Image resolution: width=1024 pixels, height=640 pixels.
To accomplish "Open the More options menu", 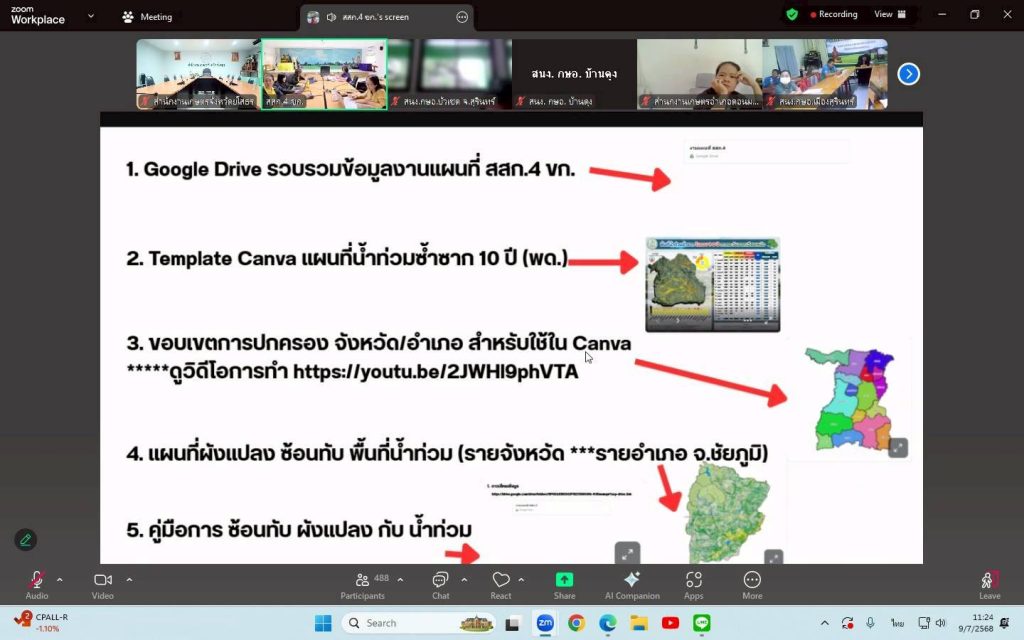I will 752,582.
